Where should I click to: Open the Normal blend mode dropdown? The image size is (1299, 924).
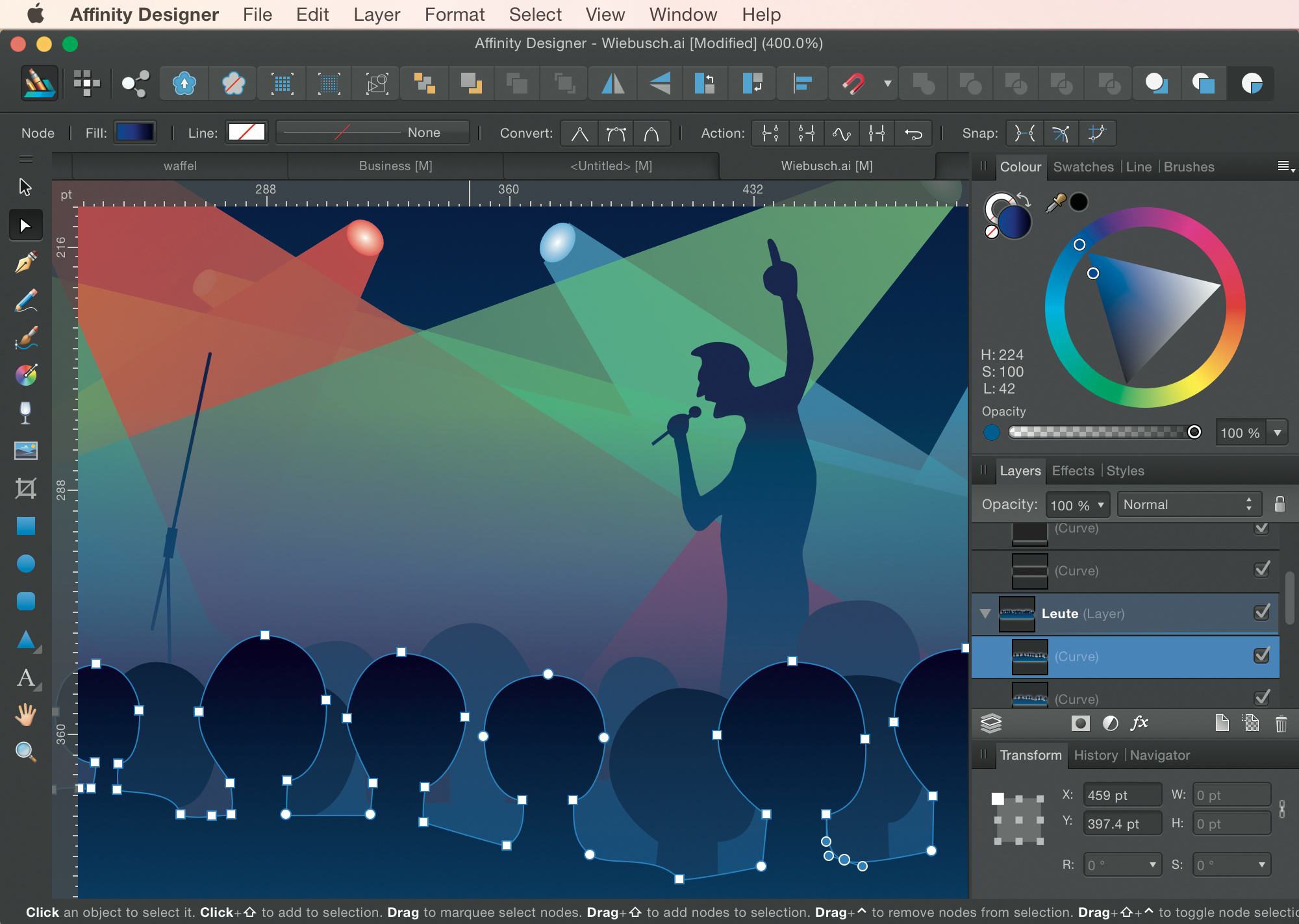point(1189,505)
